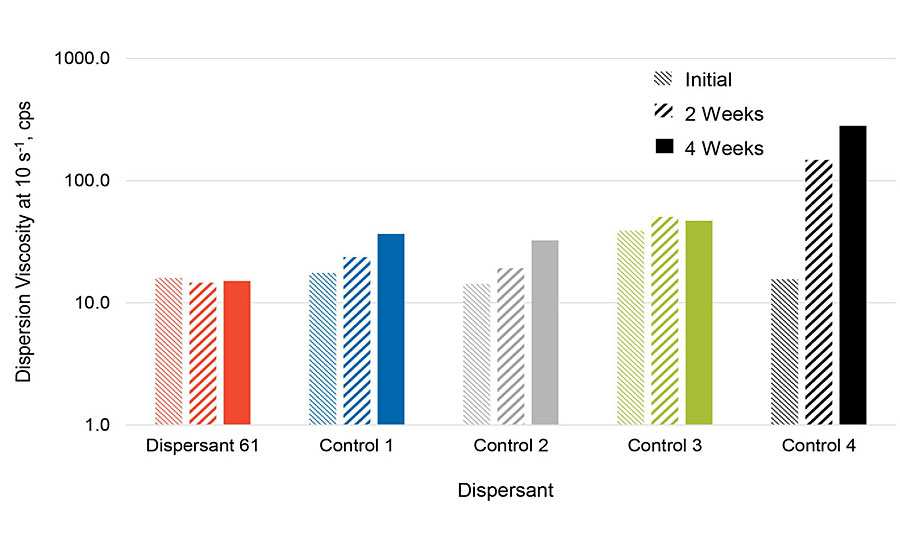900x550 pixels.
Task: Click the 2 Weeks legend swatch
Action: tap(663, 113)
